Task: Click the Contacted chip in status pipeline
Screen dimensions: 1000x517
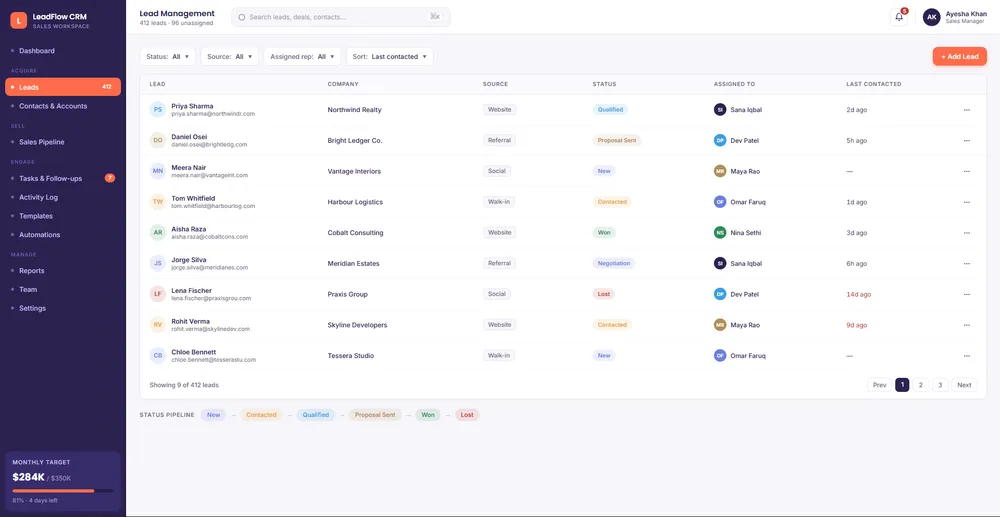Action: tap(261, 415)
